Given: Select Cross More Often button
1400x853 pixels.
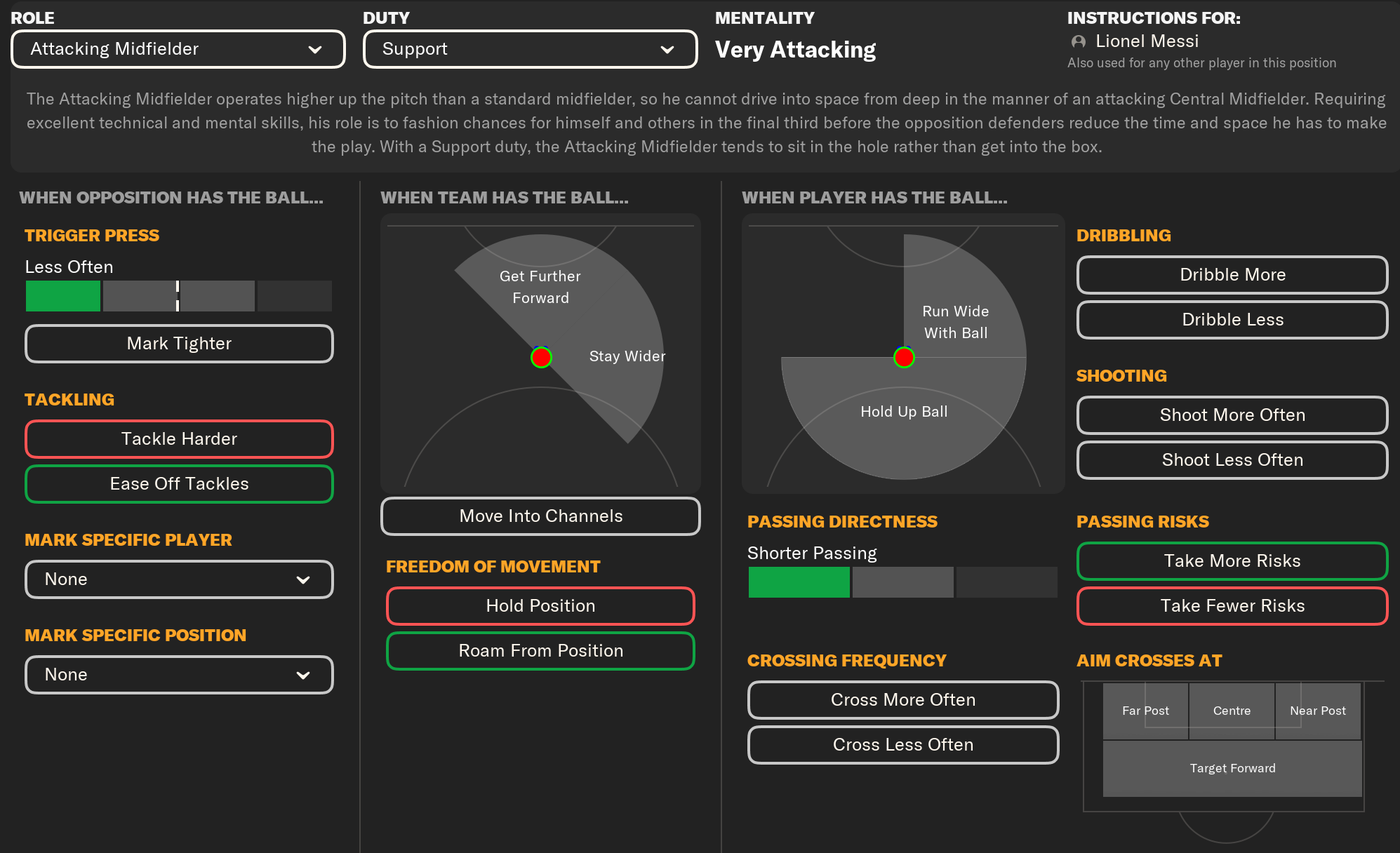Looking at the screenshot, I should pyautogui.click(x=903, y=700).
